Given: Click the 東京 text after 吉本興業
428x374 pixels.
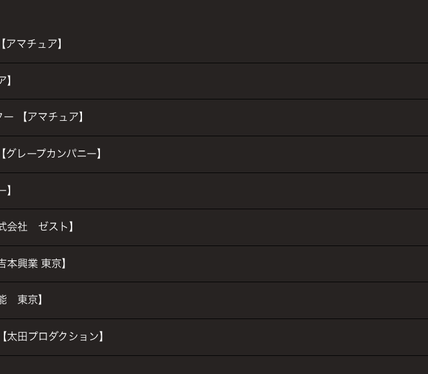Looking at the screenshot, I should [51, 263].
